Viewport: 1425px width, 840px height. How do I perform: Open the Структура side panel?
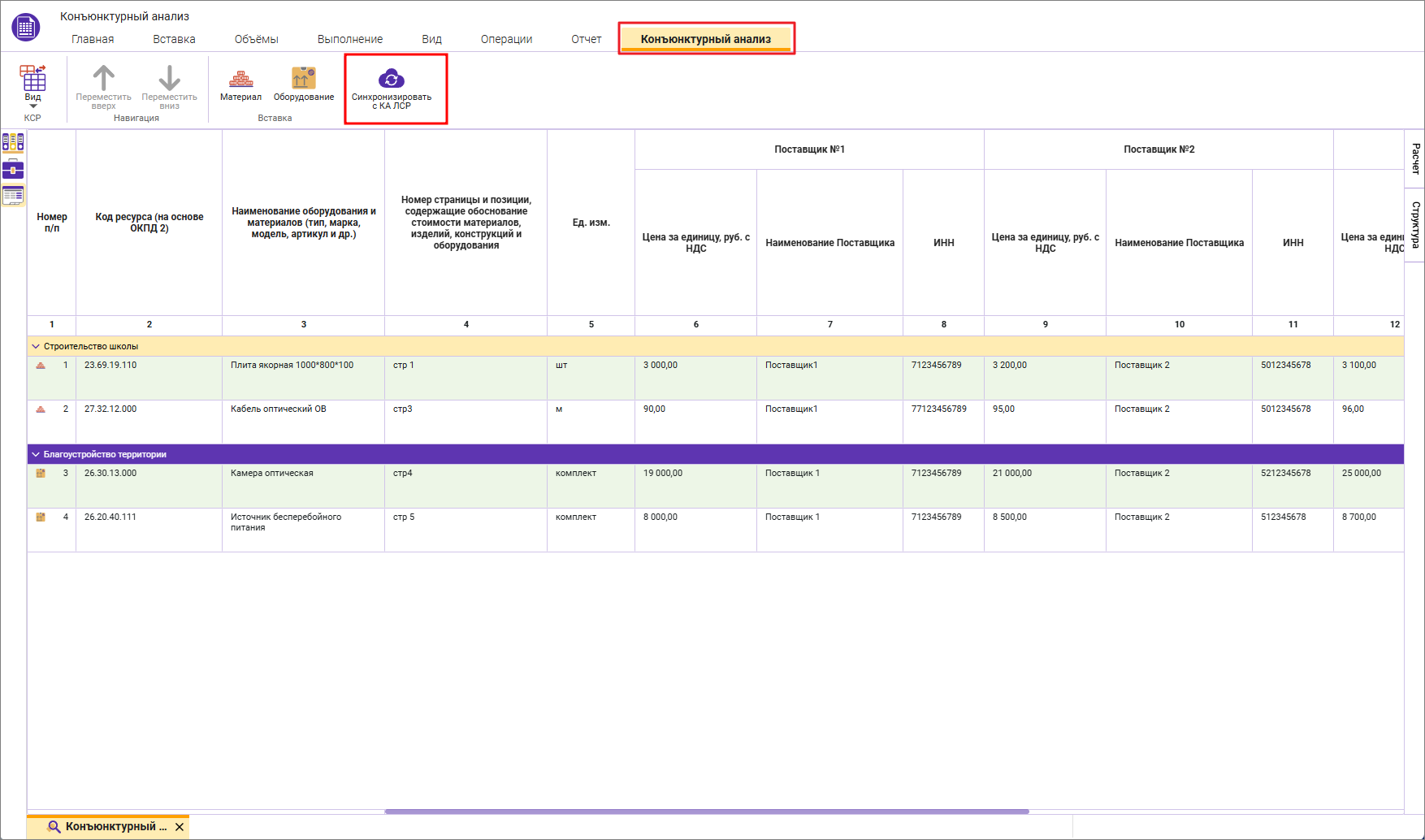(1415, 225)
